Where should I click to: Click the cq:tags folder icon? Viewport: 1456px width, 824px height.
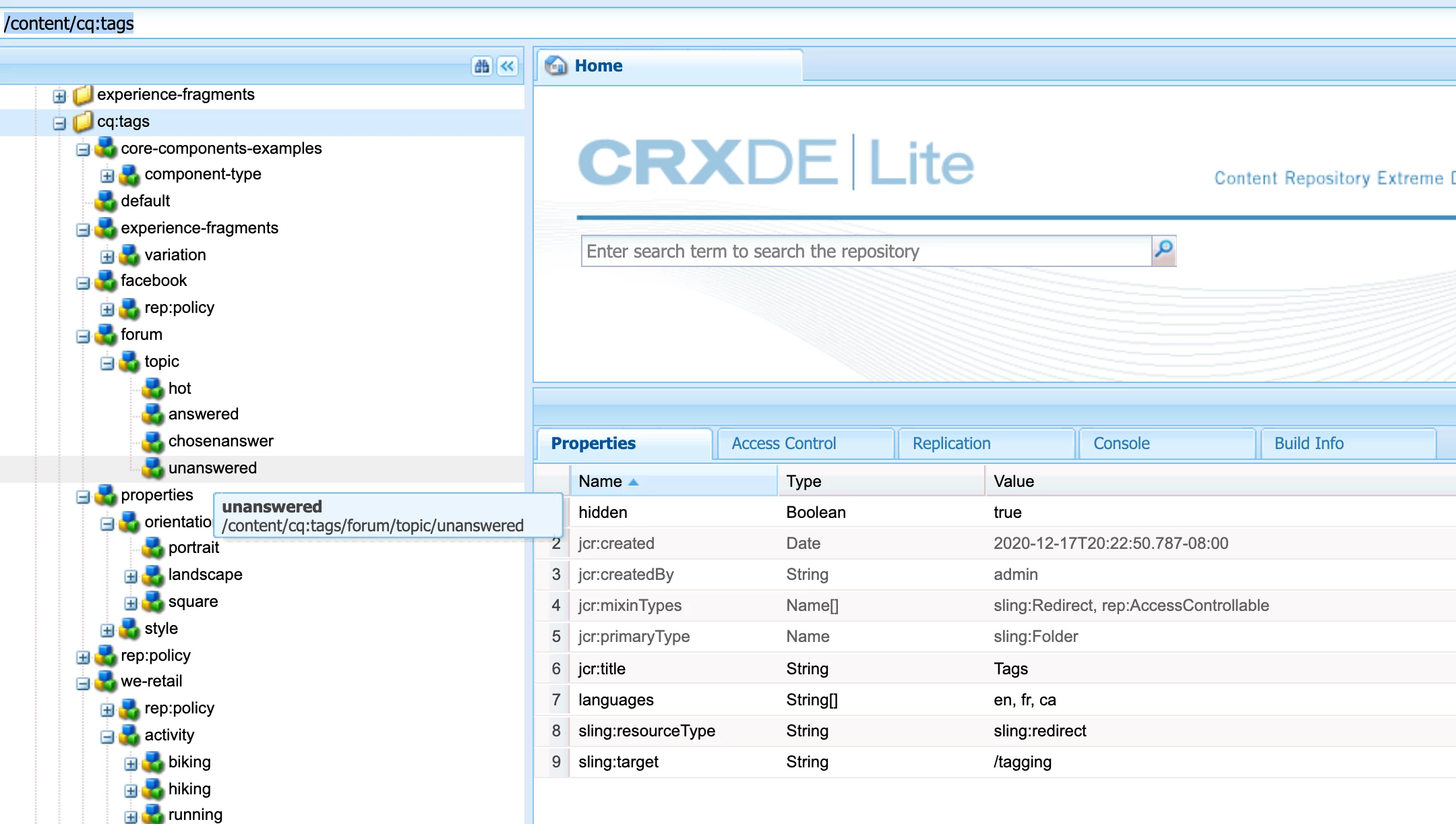point(83,121)
